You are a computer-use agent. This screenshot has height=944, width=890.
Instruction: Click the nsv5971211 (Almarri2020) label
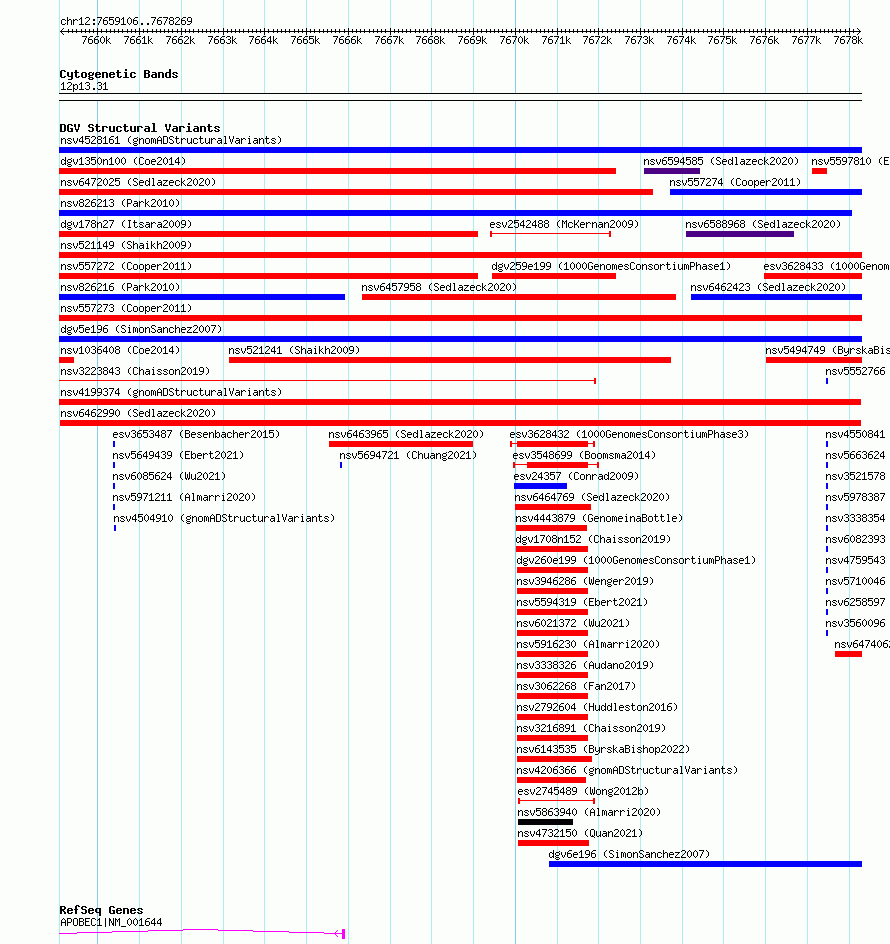tap(184, 498)
